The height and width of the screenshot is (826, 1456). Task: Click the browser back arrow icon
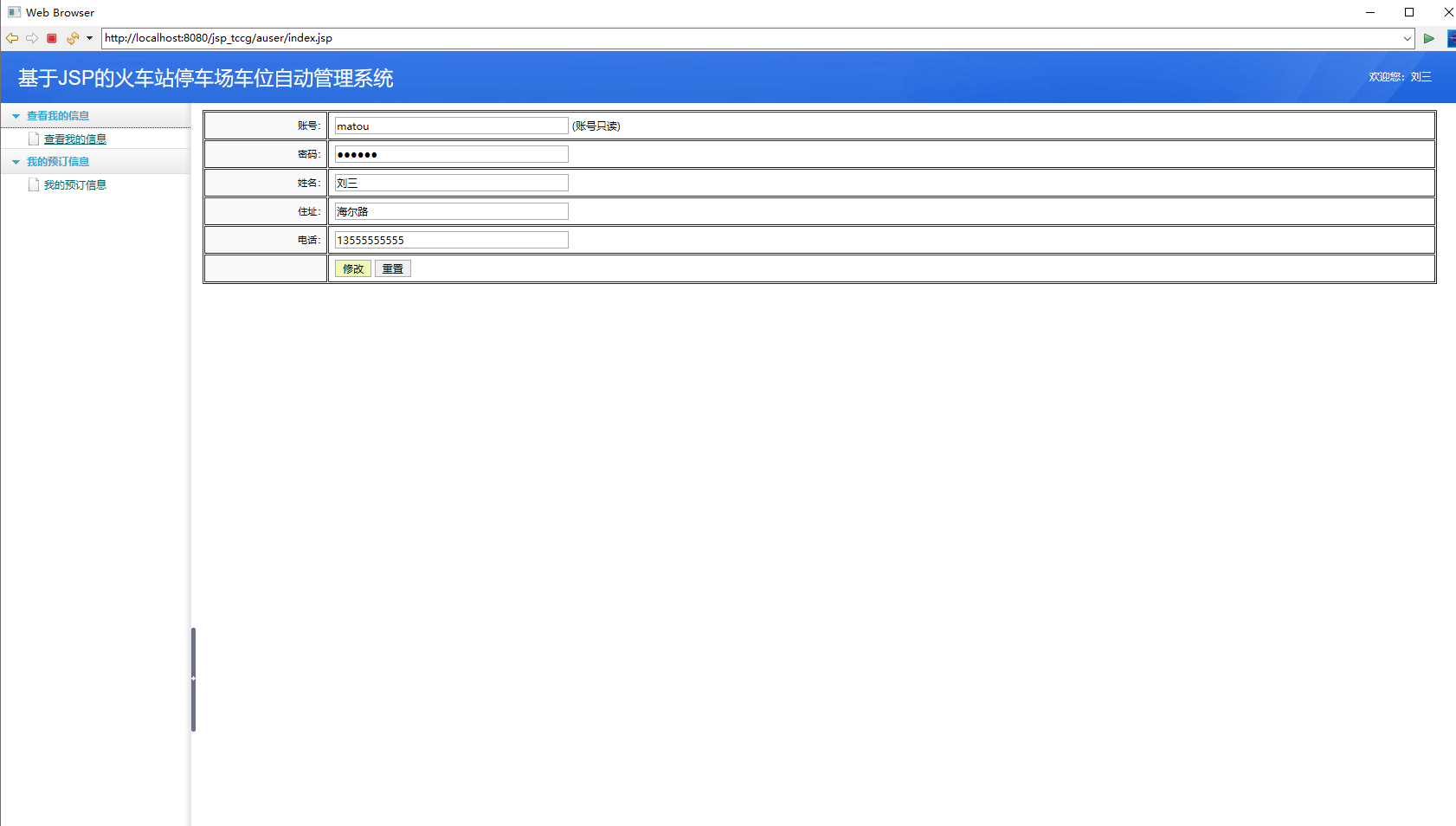point(12,38)
